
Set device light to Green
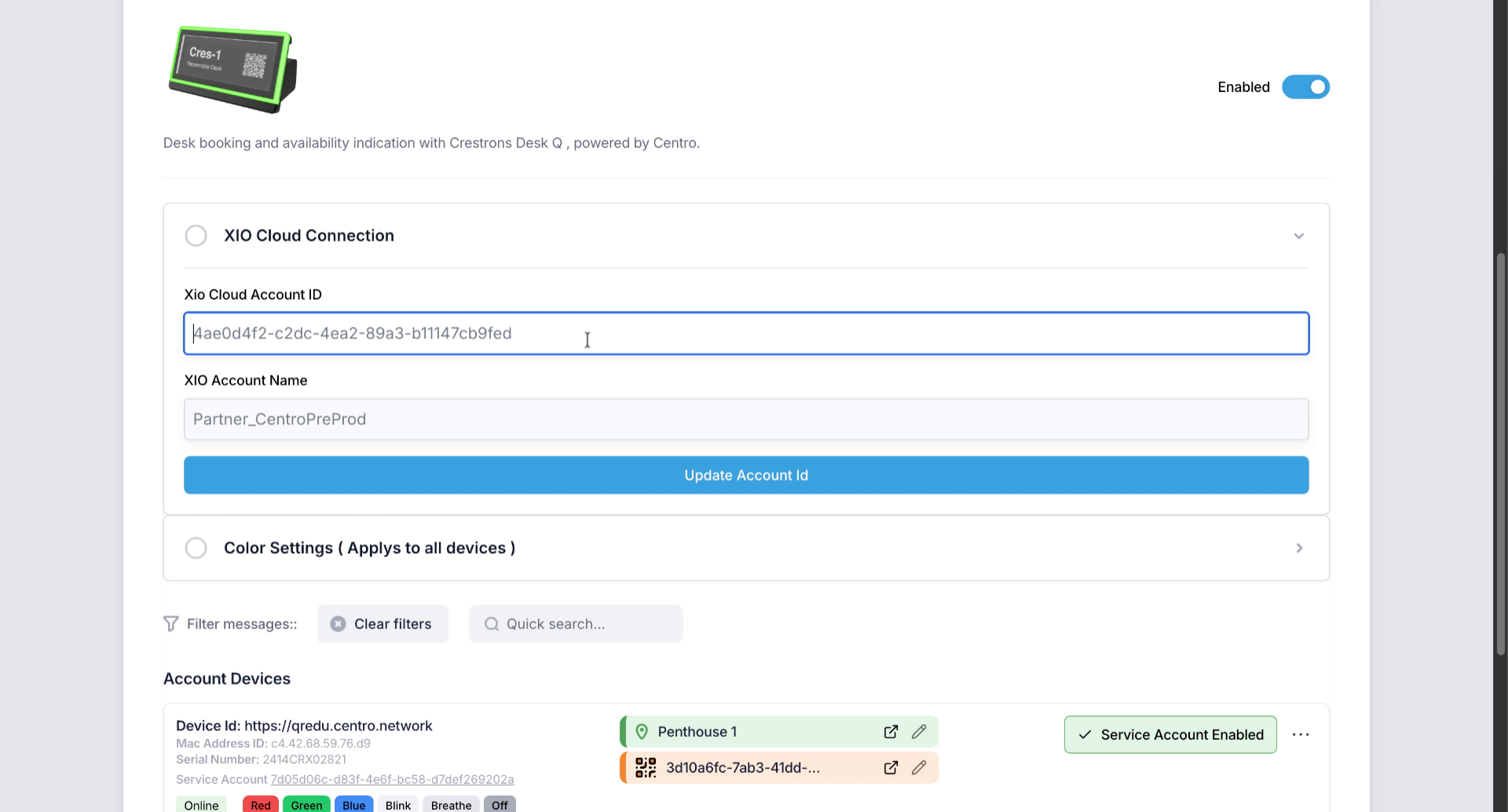click(306, 805)
